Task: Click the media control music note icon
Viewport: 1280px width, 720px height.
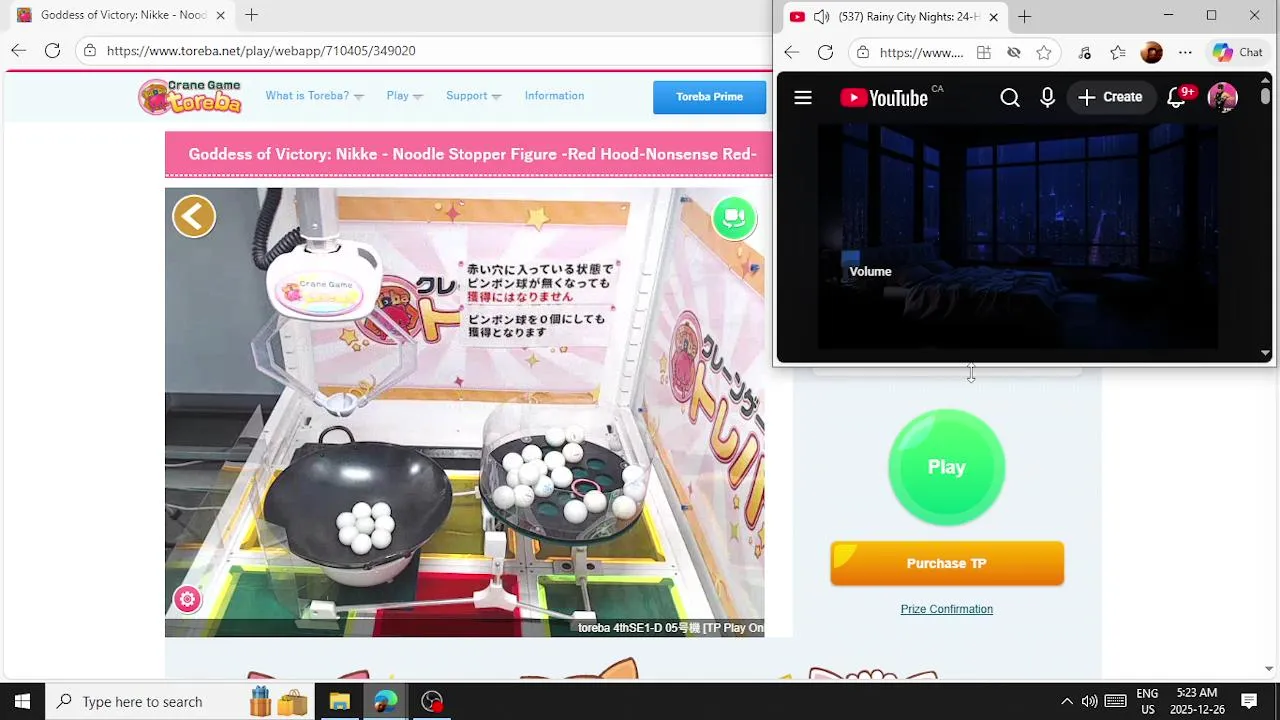Action: (x=1085, y=52)
